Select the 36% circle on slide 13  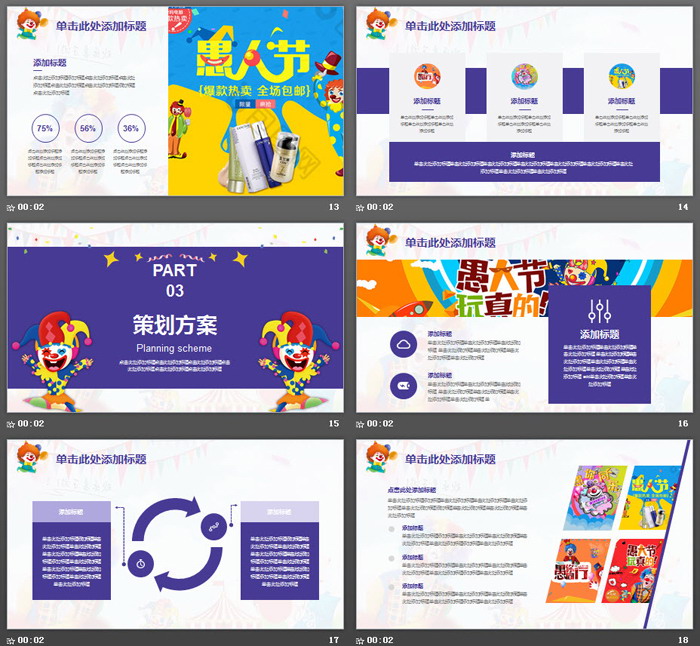click(x=130, y=129)
